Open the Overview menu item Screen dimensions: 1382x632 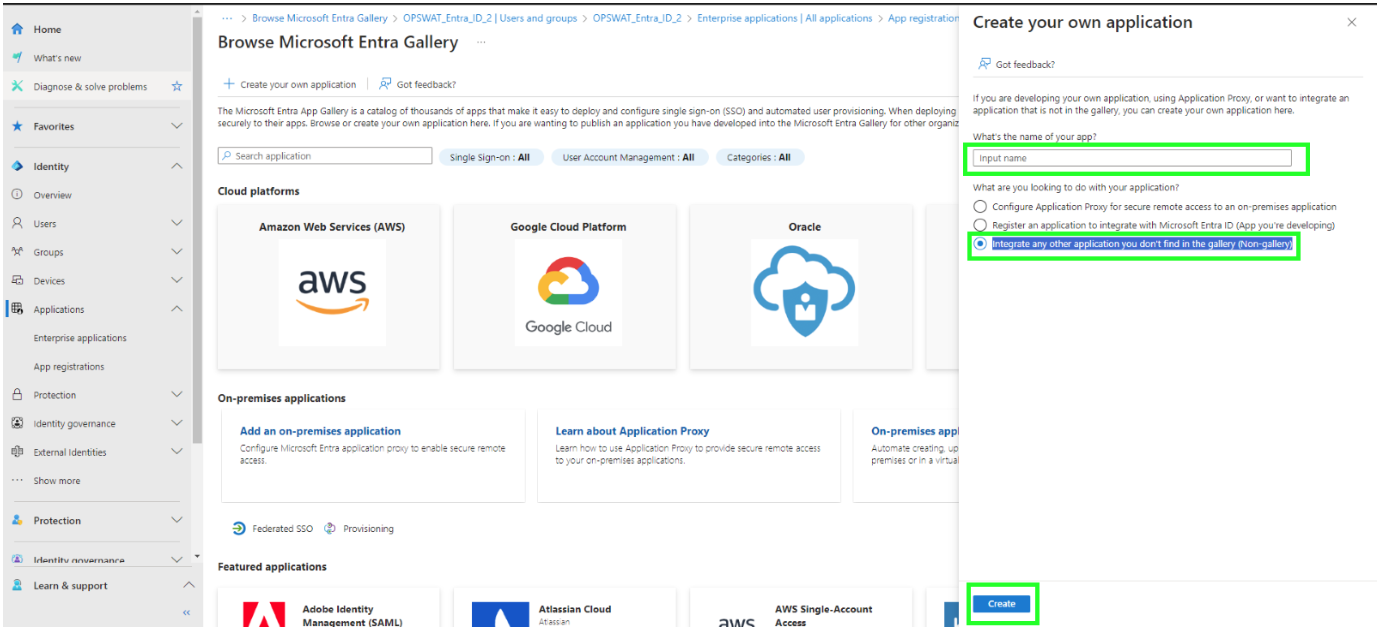click(52, 195)
